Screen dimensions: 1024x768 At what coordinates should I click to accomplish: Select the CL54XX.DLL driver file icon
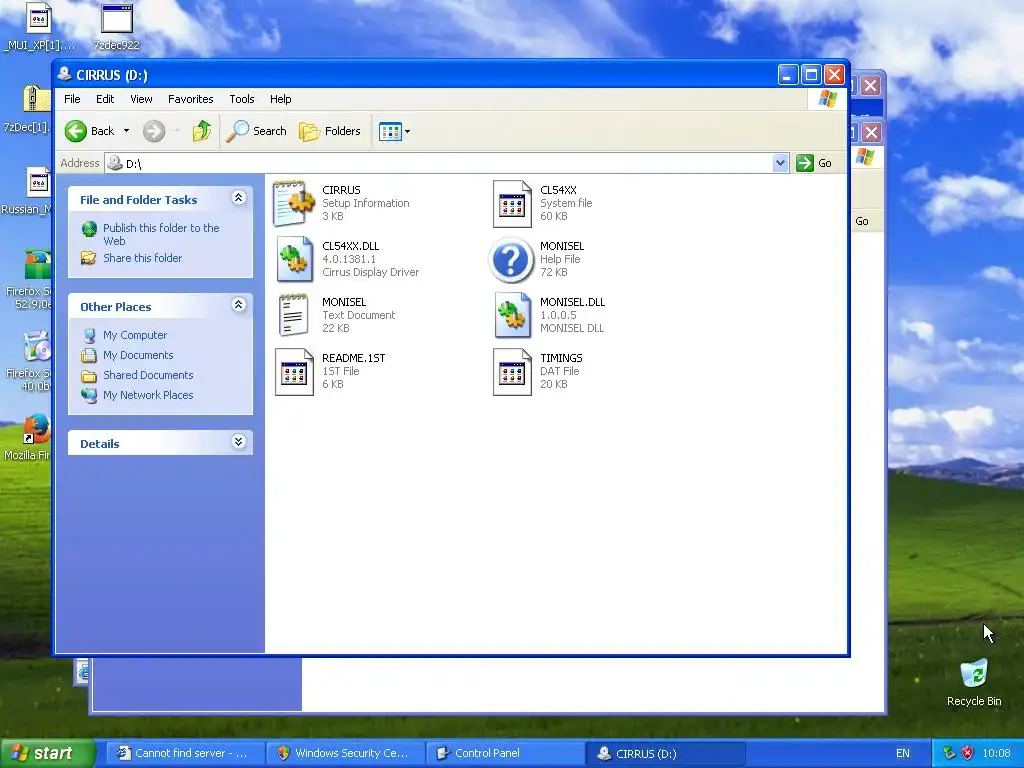[x=294, y=259]
